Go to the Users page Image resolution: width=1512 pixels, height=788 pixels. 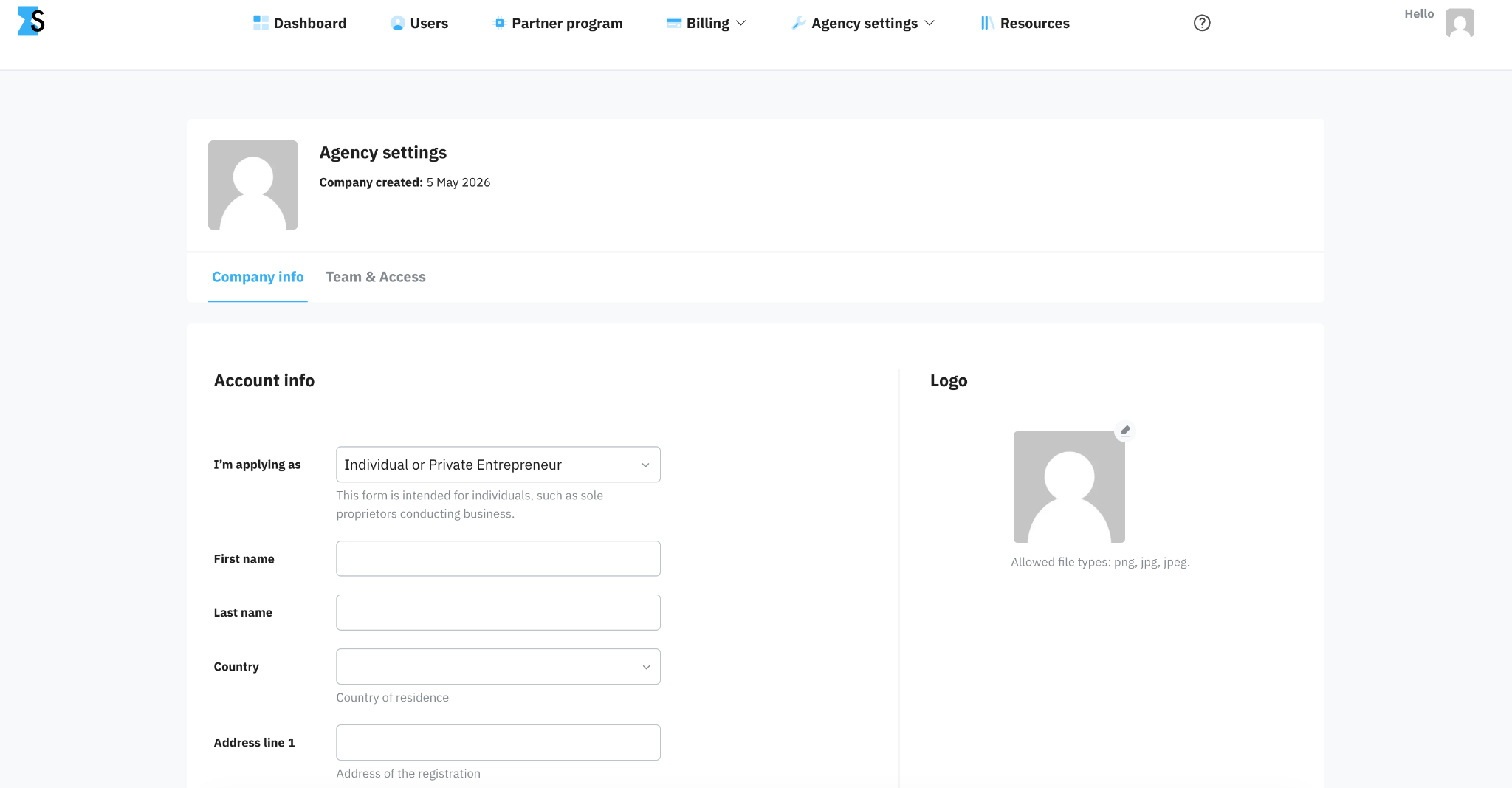pos(419,23)
